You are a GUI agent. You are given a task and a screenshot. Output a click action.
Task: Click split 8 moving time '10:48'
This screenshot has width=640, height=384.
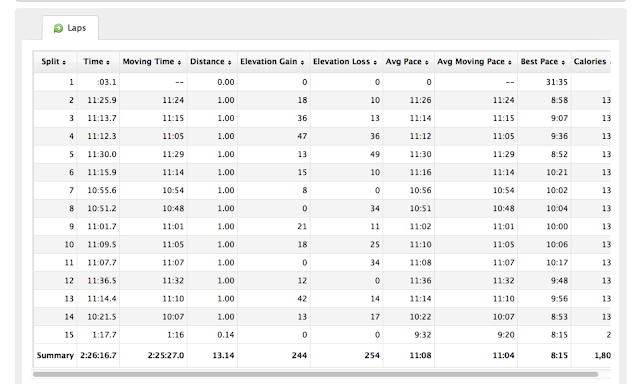coord(173,208)
